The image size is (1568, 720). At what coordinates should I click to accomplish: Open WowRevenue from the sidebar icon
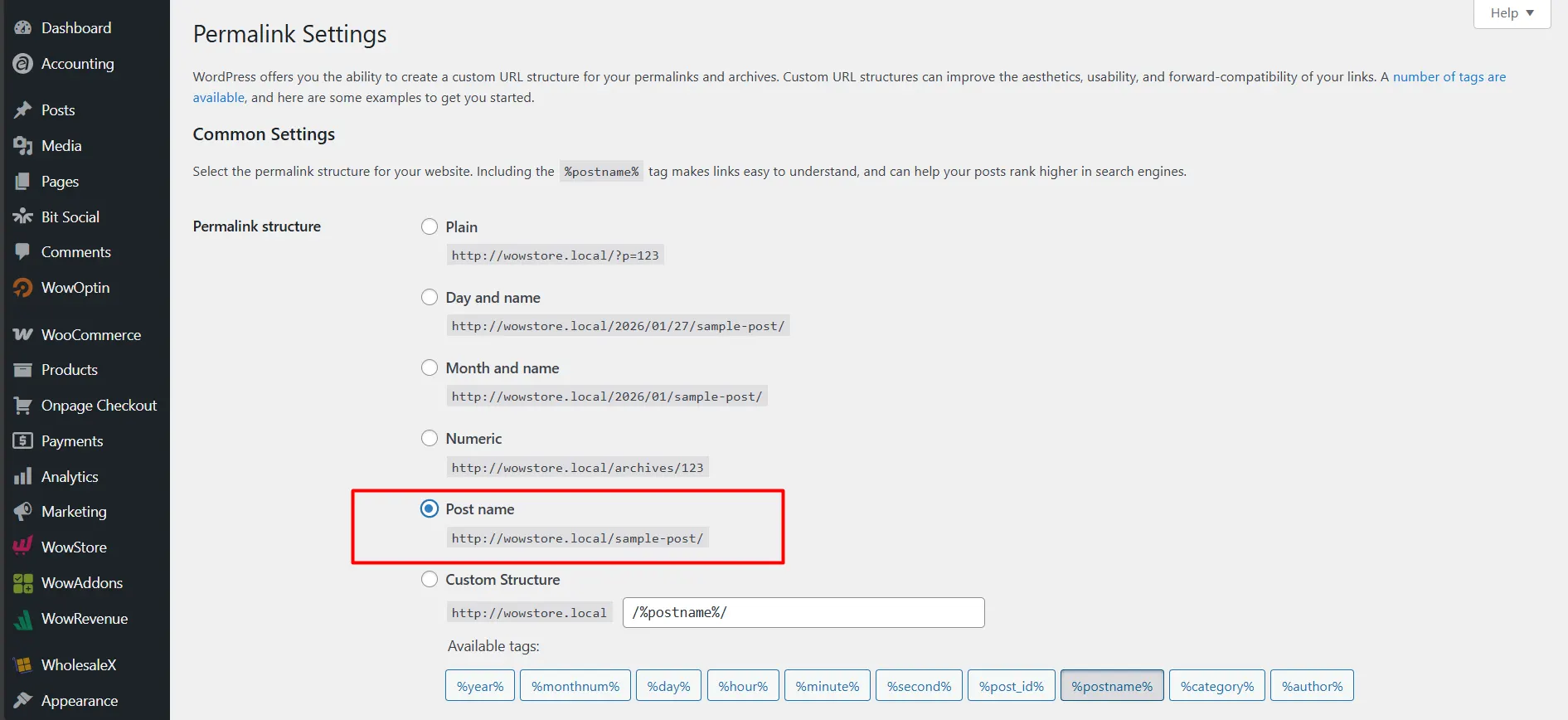[22, 618]
